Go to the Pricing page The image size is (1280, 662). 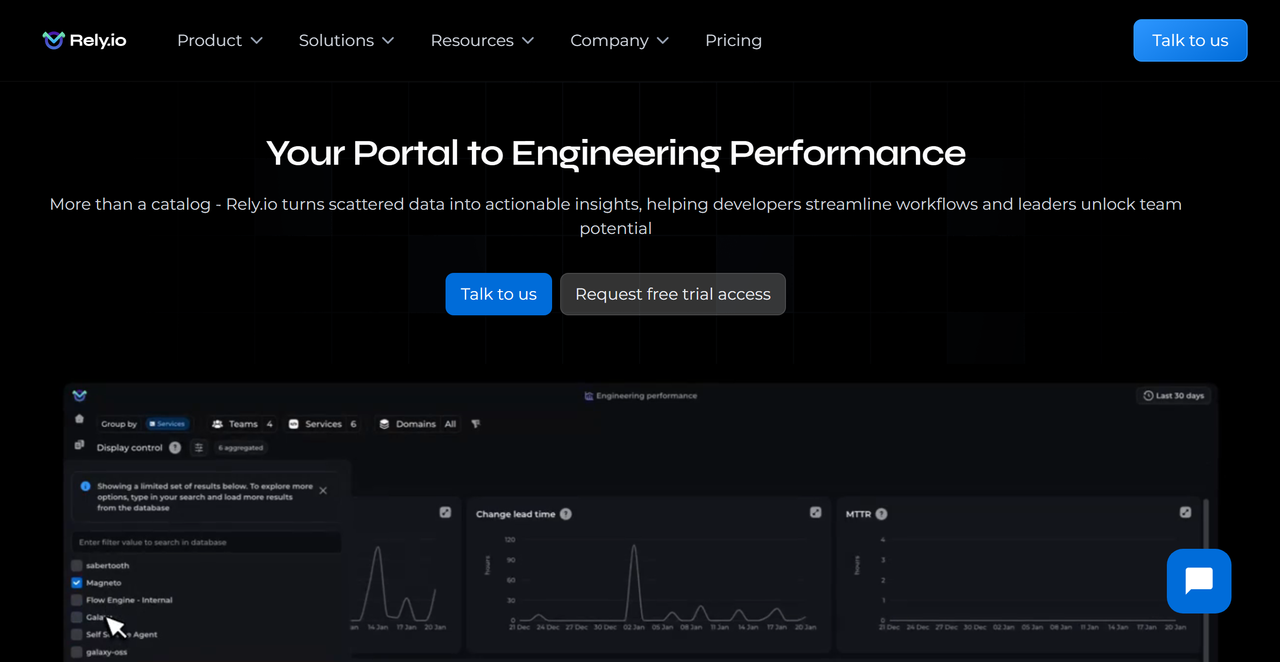(733, 40)
